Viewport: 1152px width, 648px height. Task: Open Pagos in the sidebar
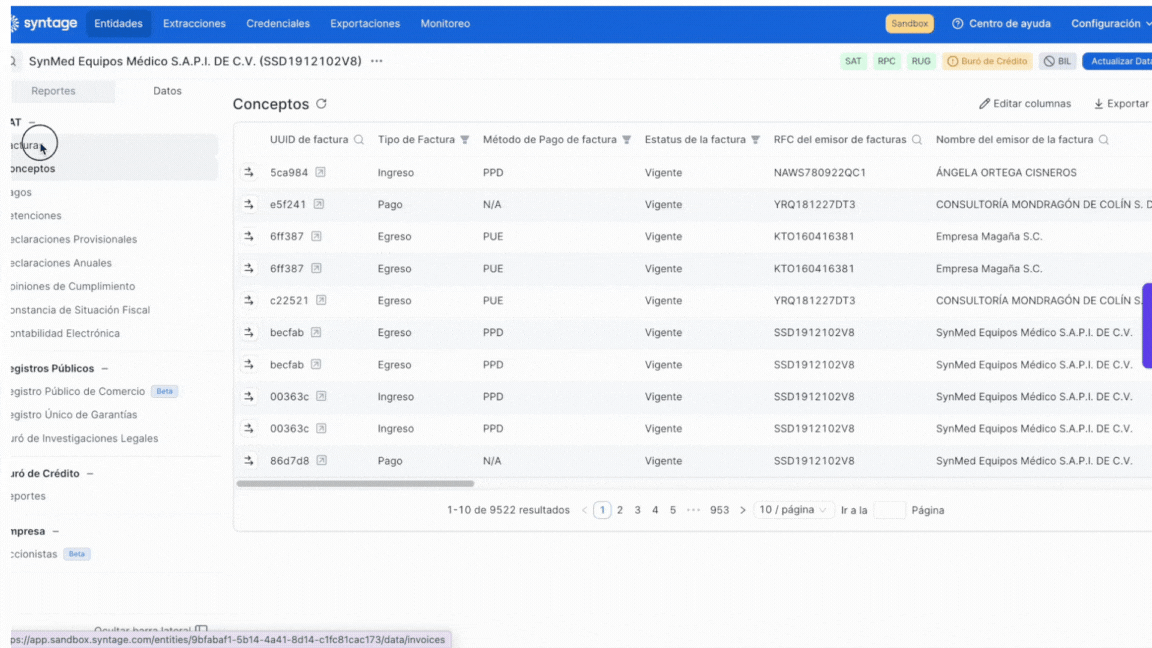pyautogui.click(x=22, y=192)
